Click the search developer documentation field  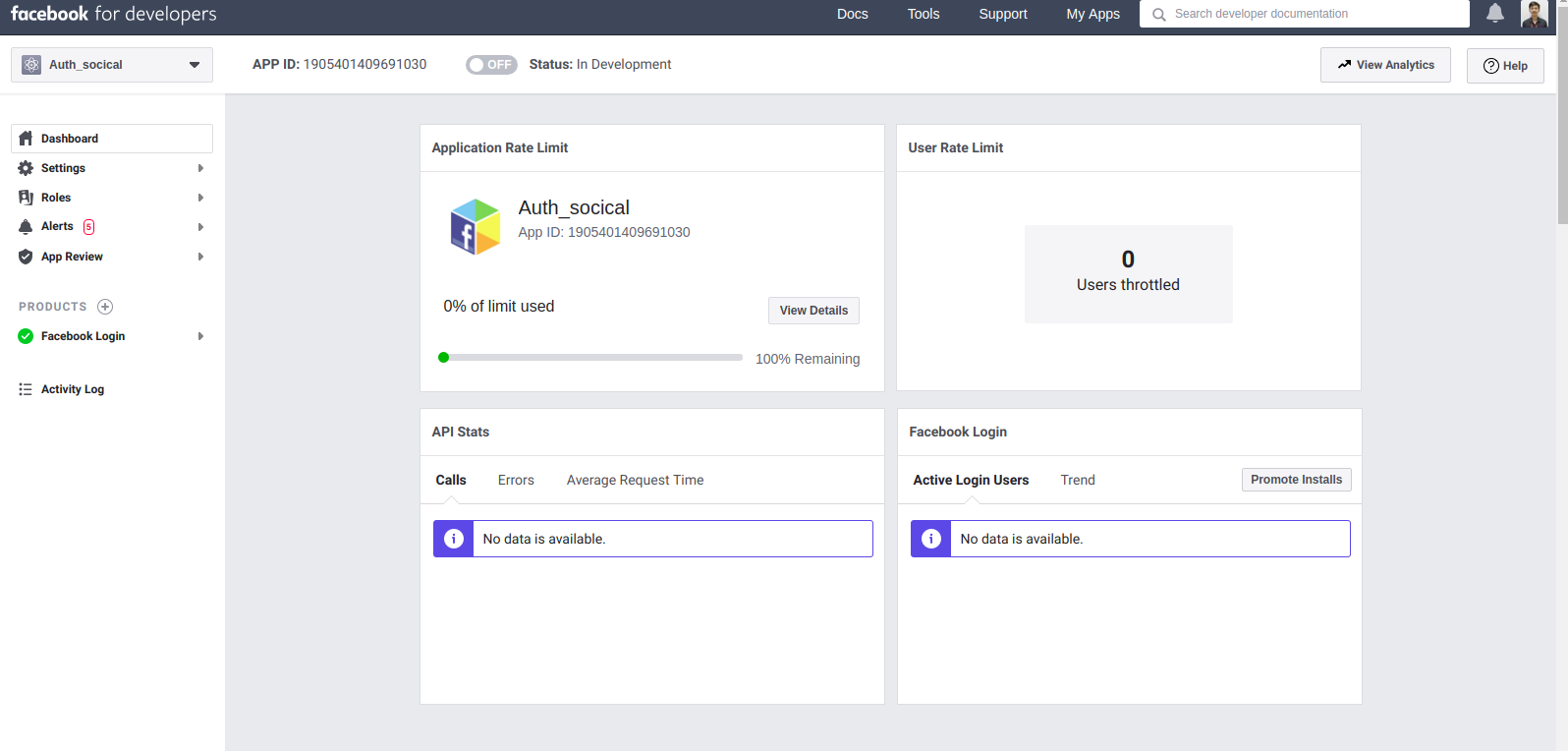coord(1307,14)
